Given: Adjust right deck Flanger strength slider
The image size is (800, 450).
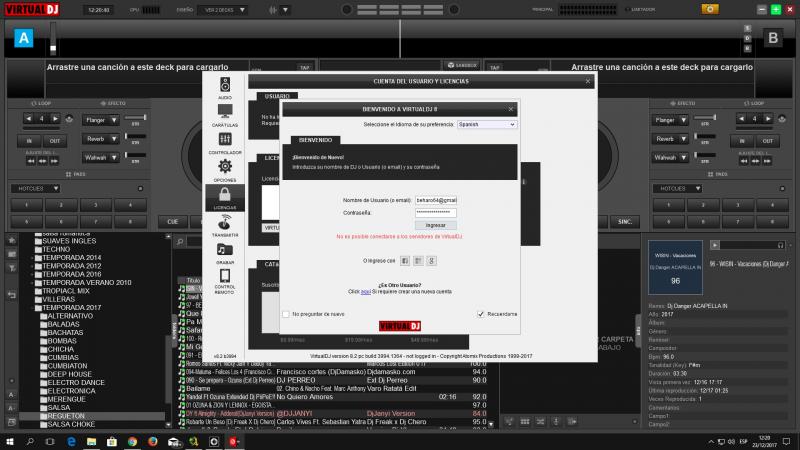Looking at the screenshot, I should [705, 118].
